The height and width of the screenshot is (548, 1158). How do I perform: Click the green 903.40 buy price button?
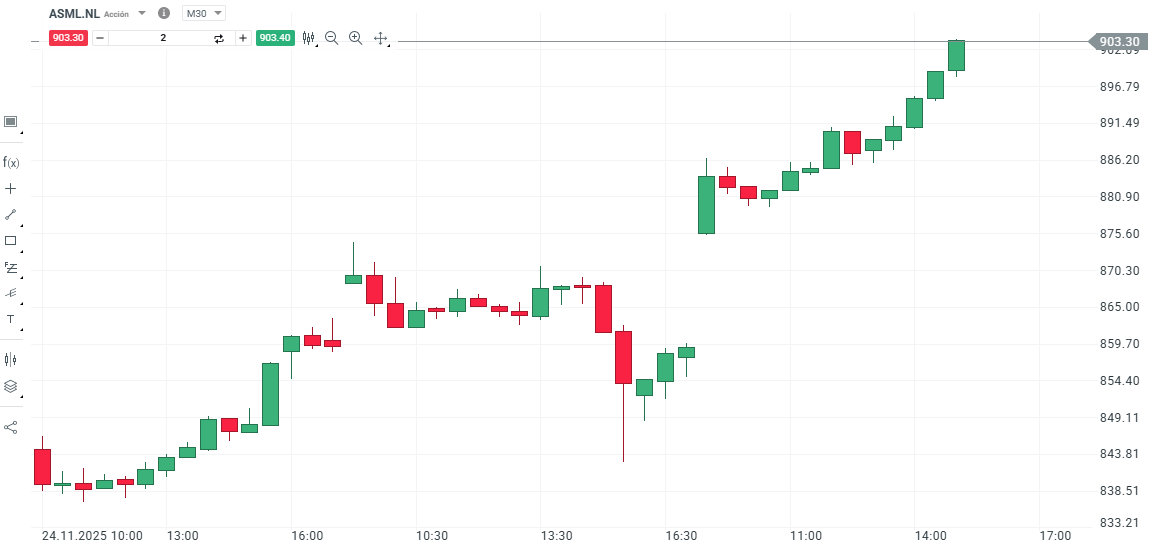pyautogui.click(x=274, y=38)
